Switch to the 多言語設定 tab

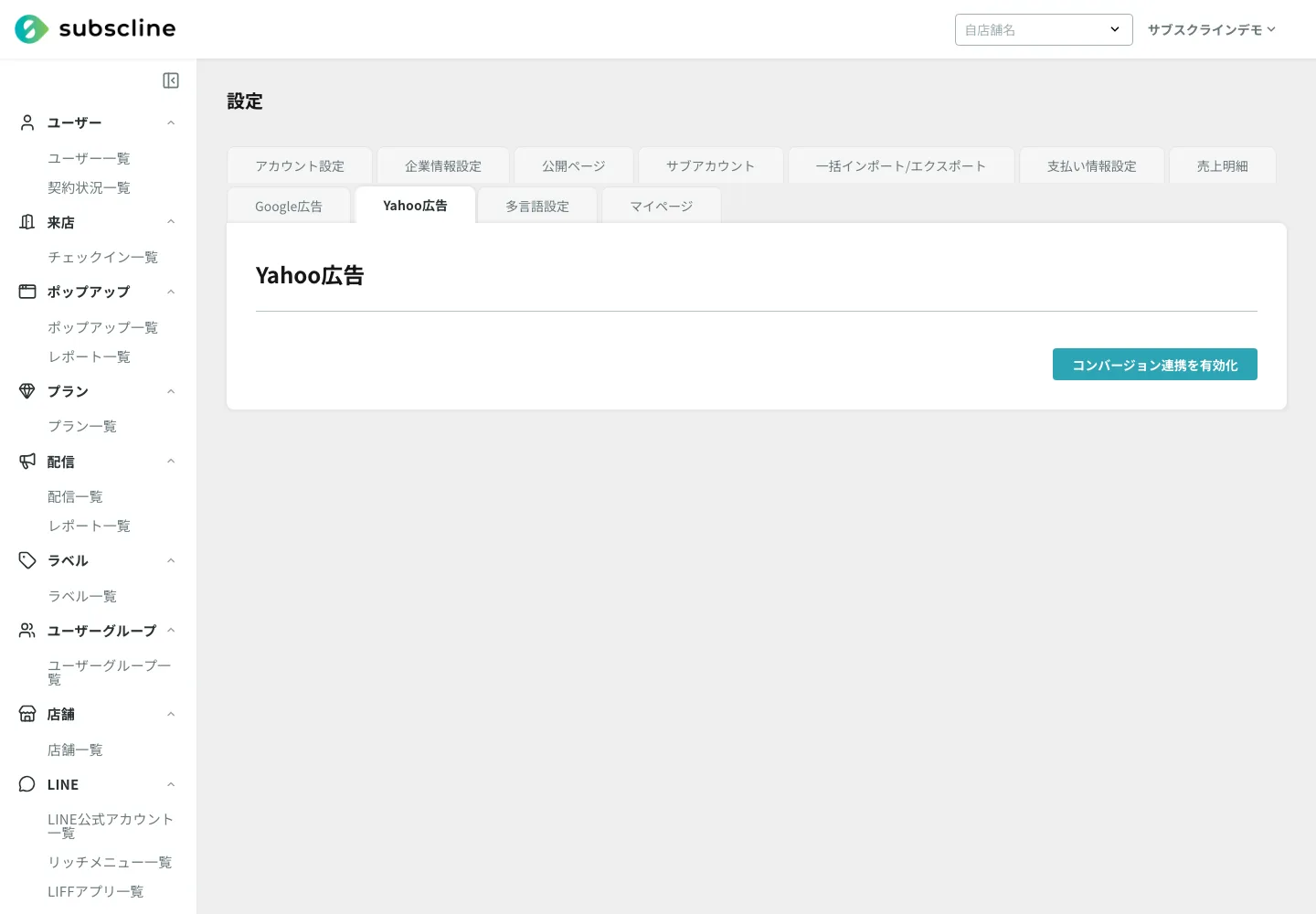coord(537,206)
